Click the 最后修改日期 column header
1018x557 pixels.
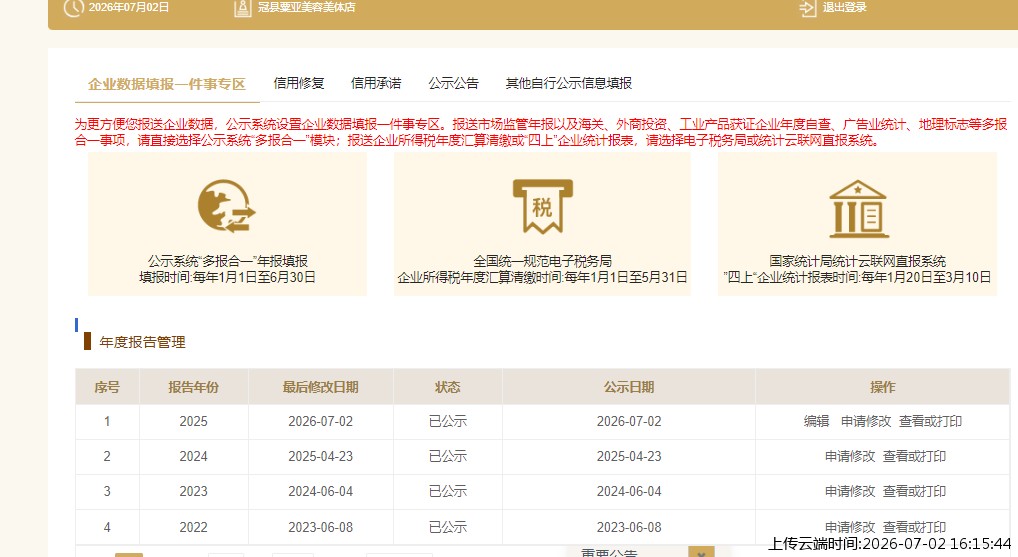321,388
